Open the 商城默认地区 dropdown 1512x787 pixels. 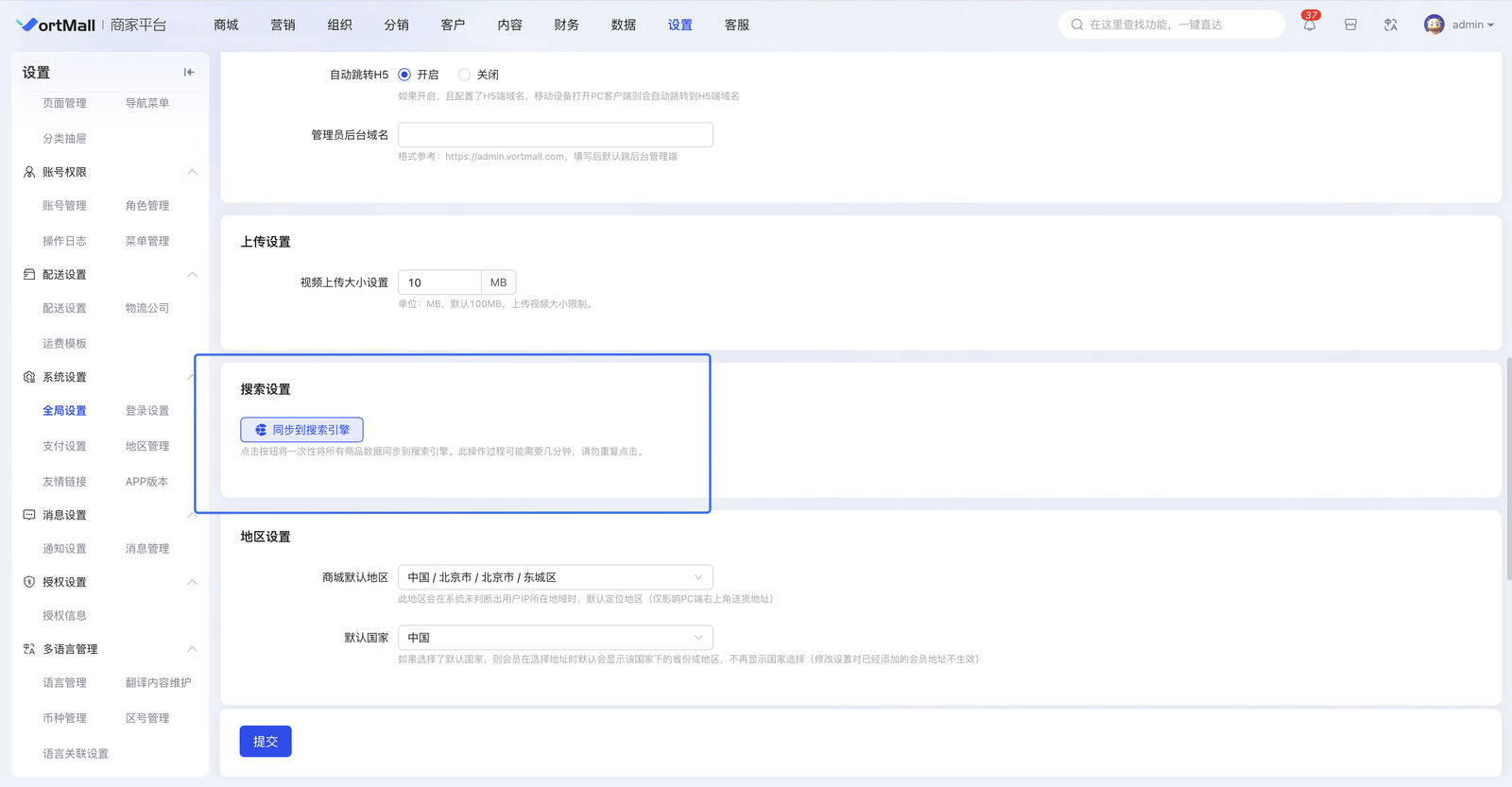pyautogui.click(x=555, y=577)
